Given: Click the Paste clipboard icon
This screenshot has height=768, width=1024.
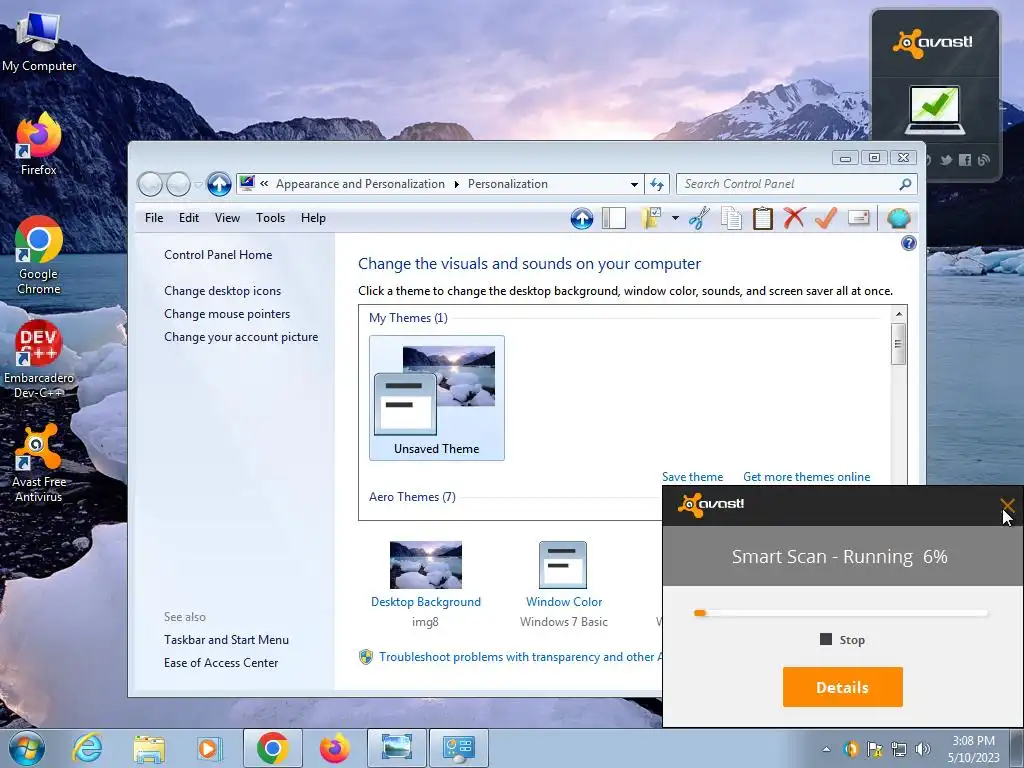Looking at the screenshot, I should [762, 218].
